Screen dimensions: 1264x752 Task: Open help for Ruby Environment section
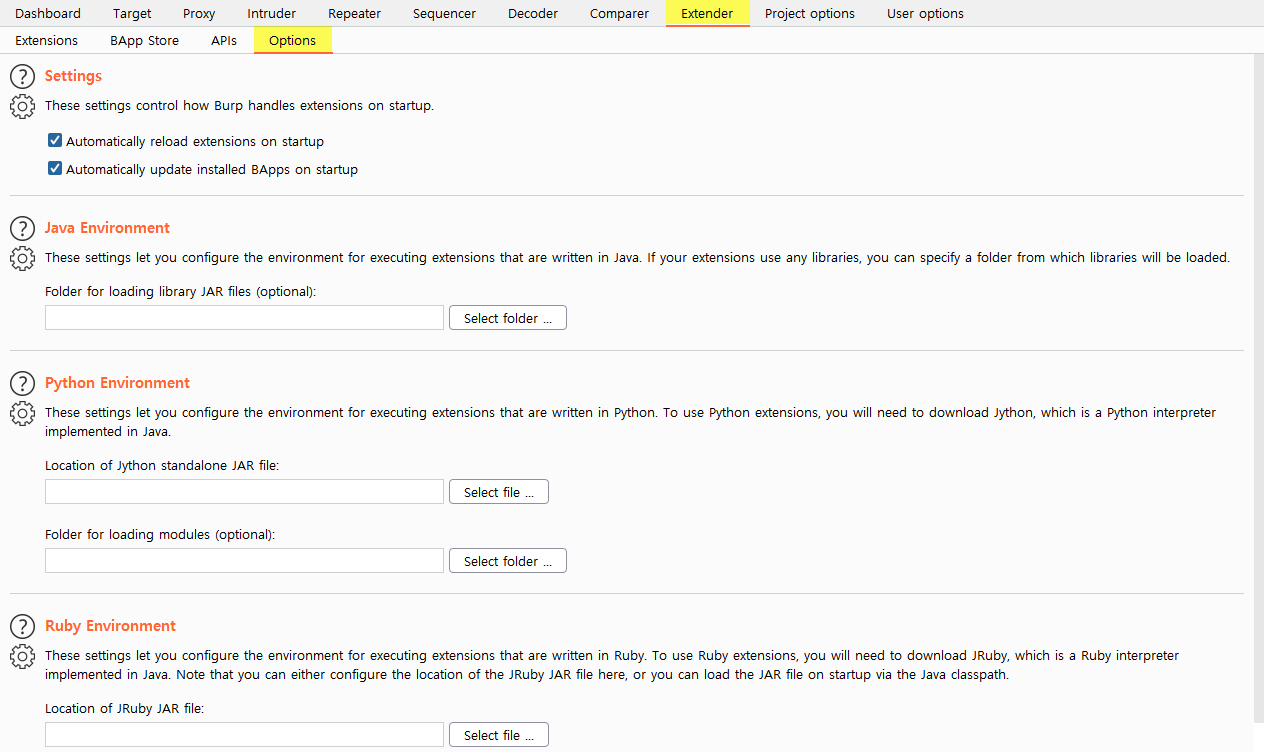[x=22, y=626]
